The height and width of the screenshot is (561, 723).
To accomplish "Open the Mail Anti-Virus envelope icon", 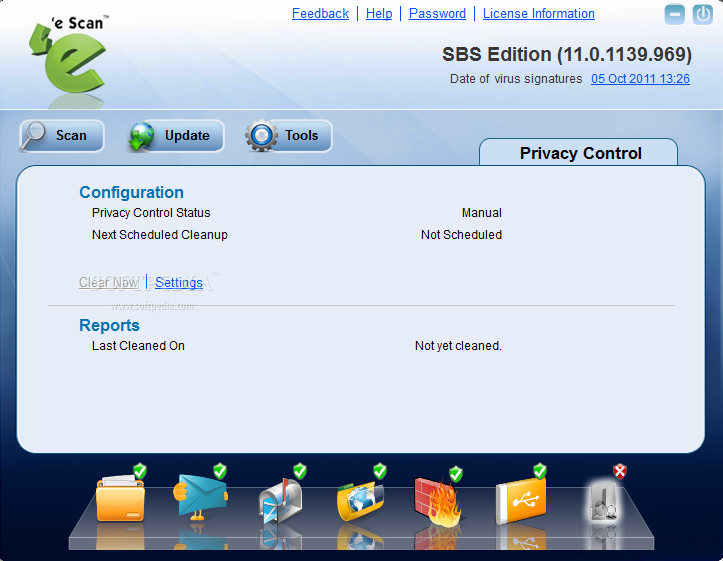I will click(x=201, y=496).
